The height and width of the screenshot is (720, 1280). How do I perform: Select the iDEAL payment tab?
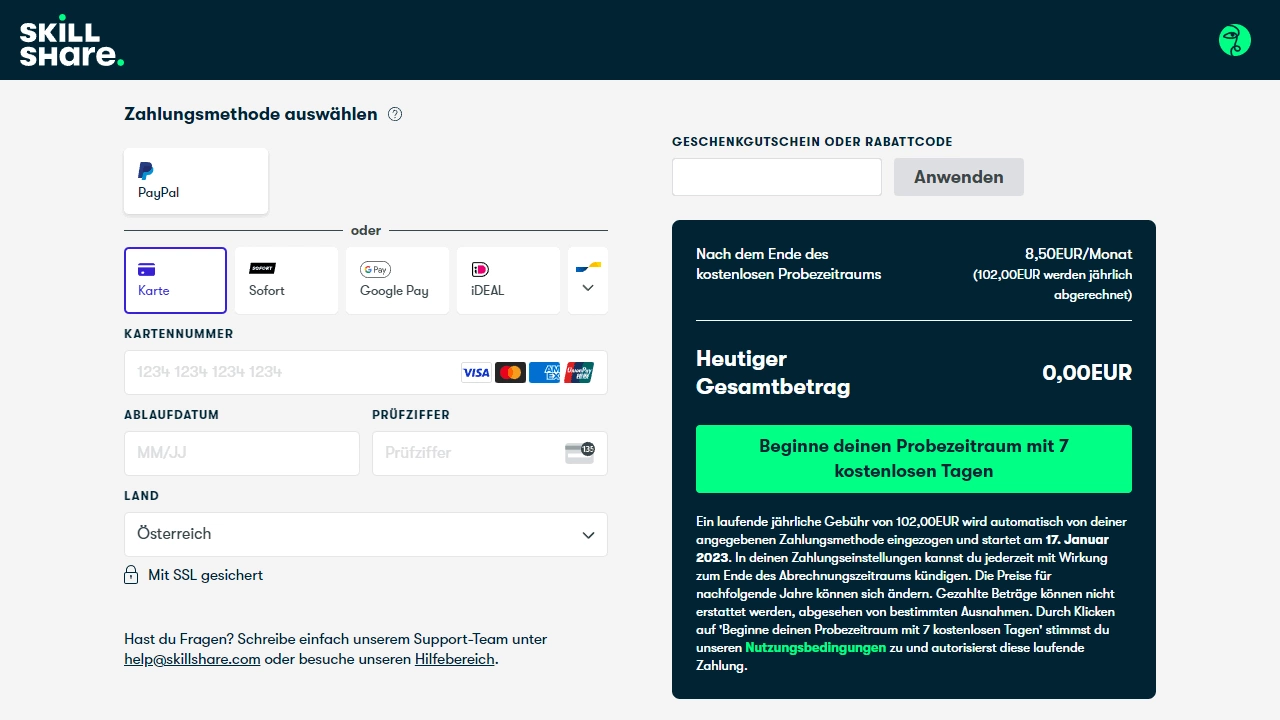tap(508, 281)
